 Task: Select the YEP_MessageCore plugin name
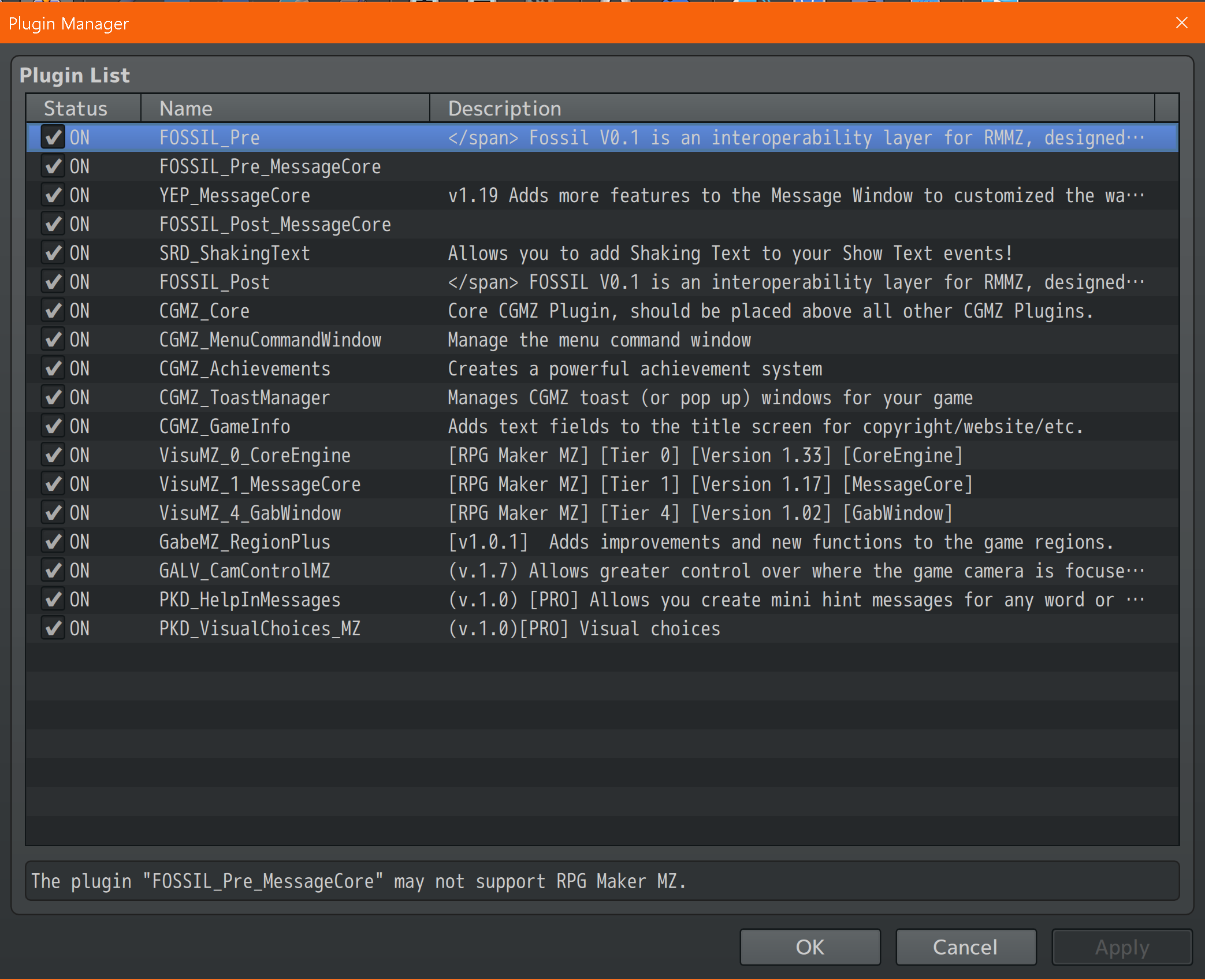click(235, 196)
